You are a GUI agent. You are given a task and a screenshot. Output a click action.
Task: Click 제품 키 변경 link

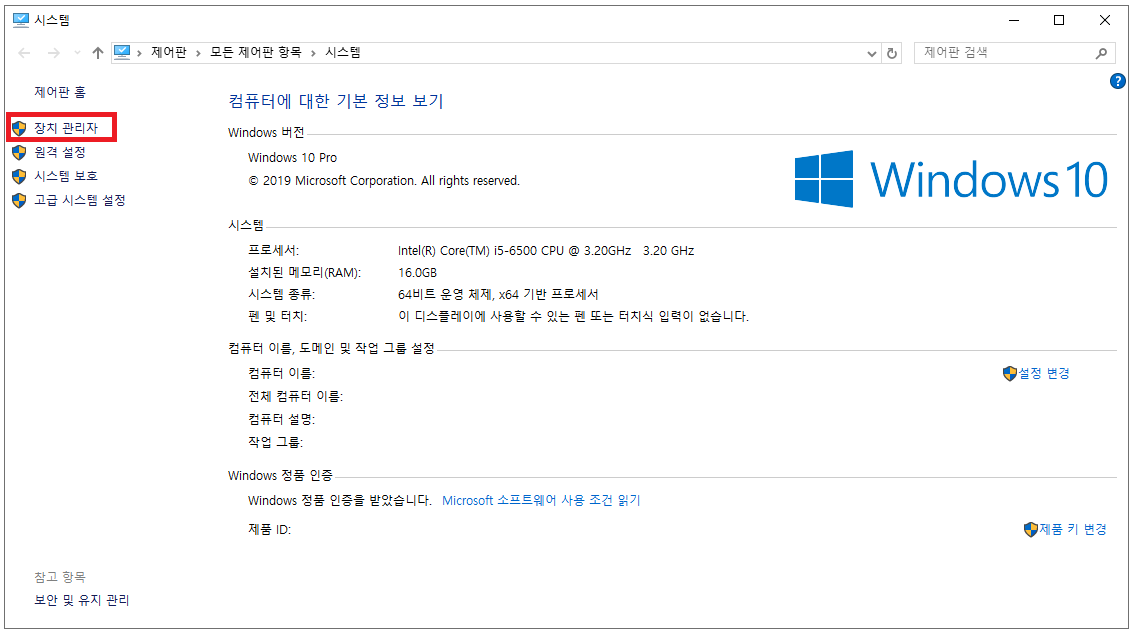(x=1073, y=530)
